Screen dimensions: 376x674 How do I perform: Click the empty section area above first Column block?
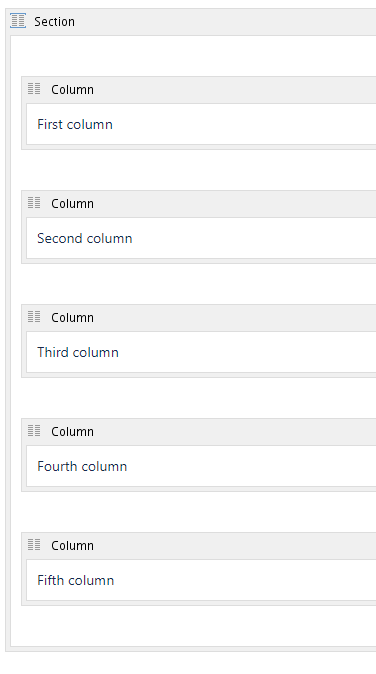(x=193, y=56)
